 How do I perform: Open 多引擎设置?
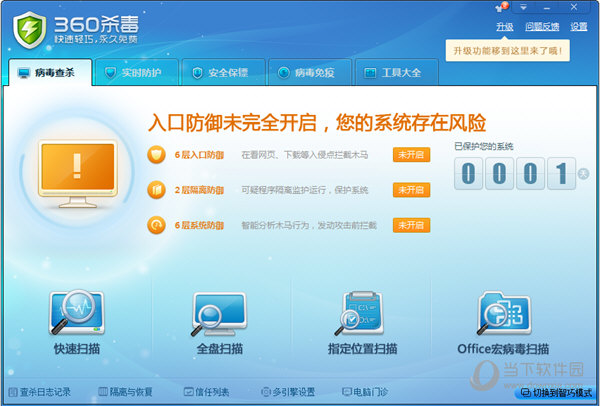[288, 392]
